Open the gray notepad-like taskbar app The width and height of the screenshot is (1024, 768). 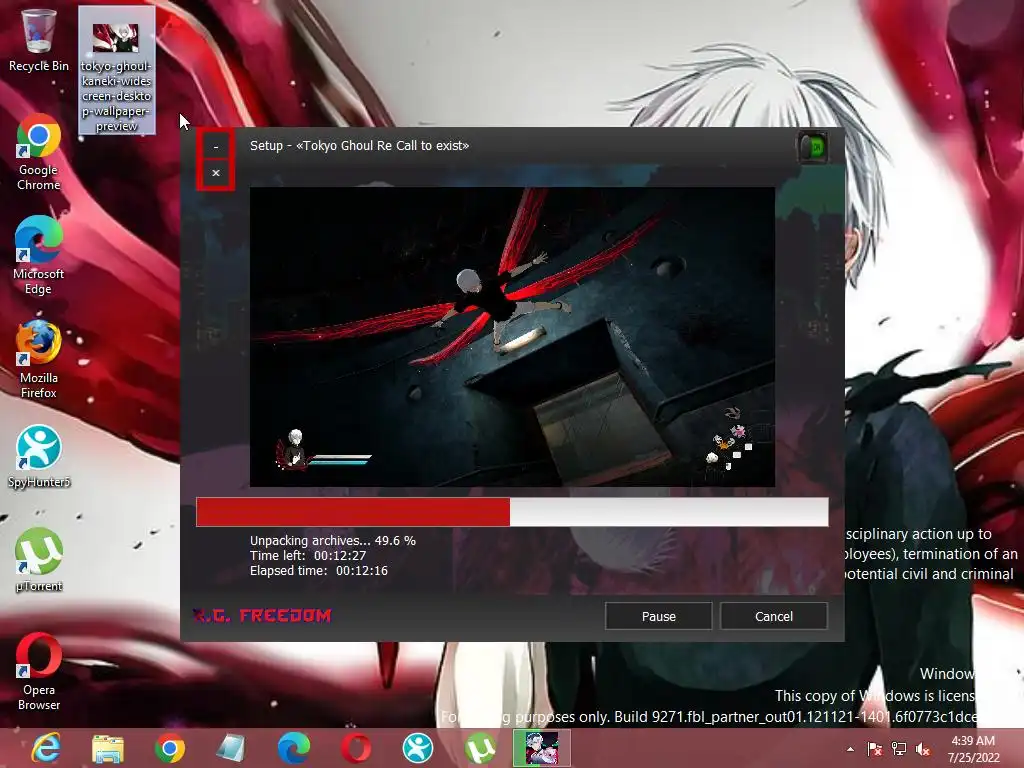point(231,748)
